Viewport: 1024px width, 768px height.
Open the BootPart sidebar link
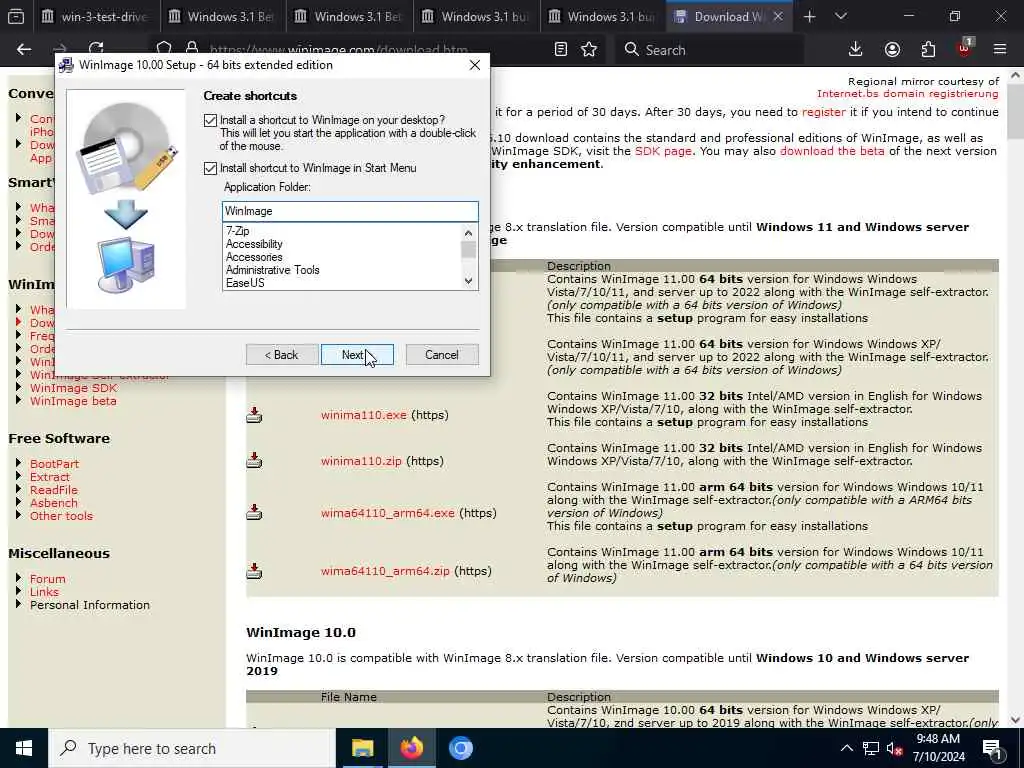click(54, 464)
